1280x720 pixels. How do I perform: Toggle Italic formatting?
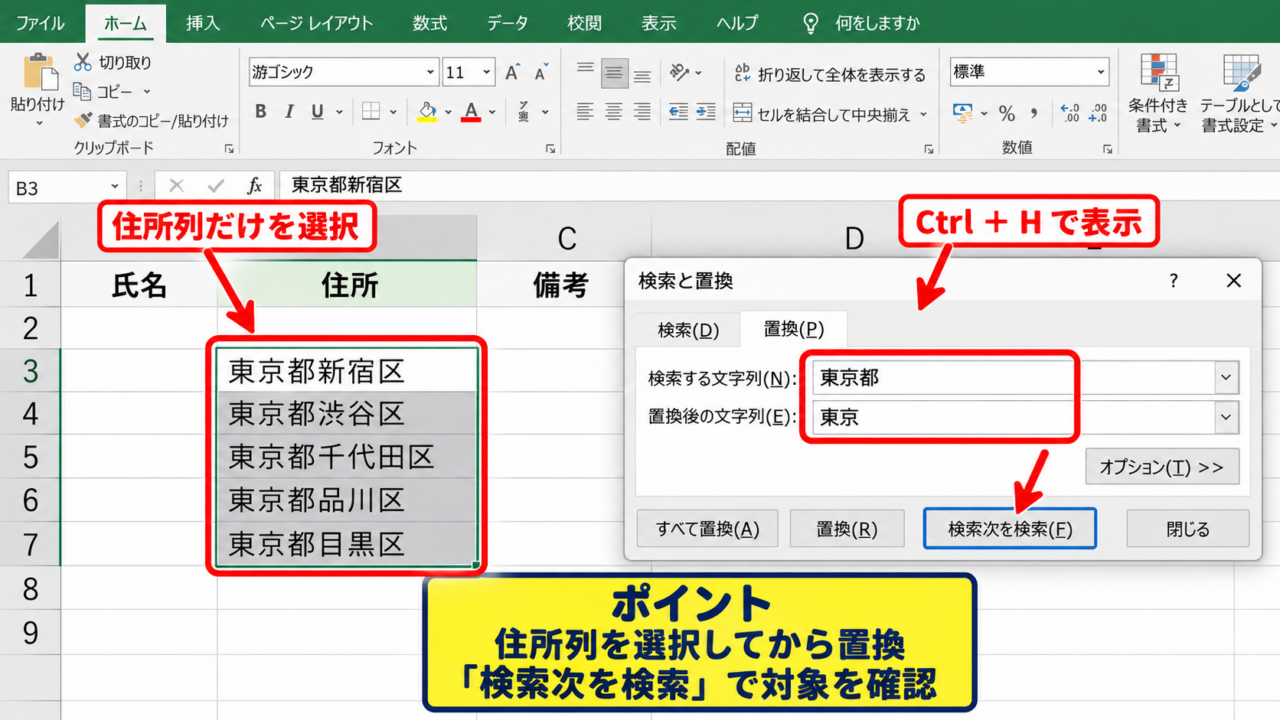290,112
